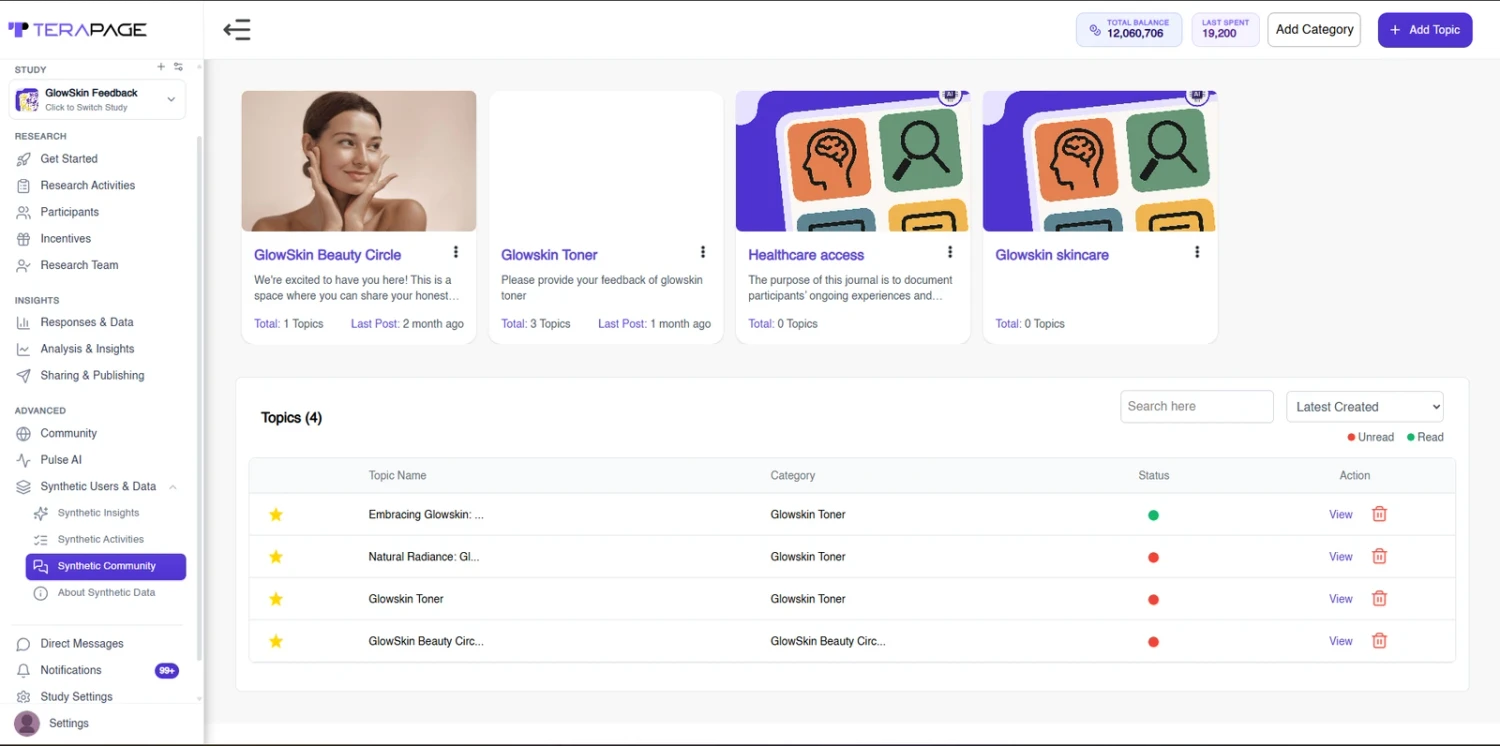
Task: Open the Pulse AI page
Action: (61, 460)
